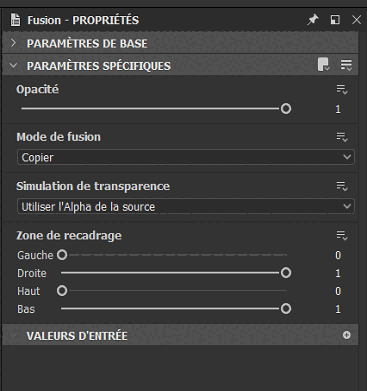Click the document icon beside Fusion title
The width and height of the screenshot is (367, 391).
point(15,20)
